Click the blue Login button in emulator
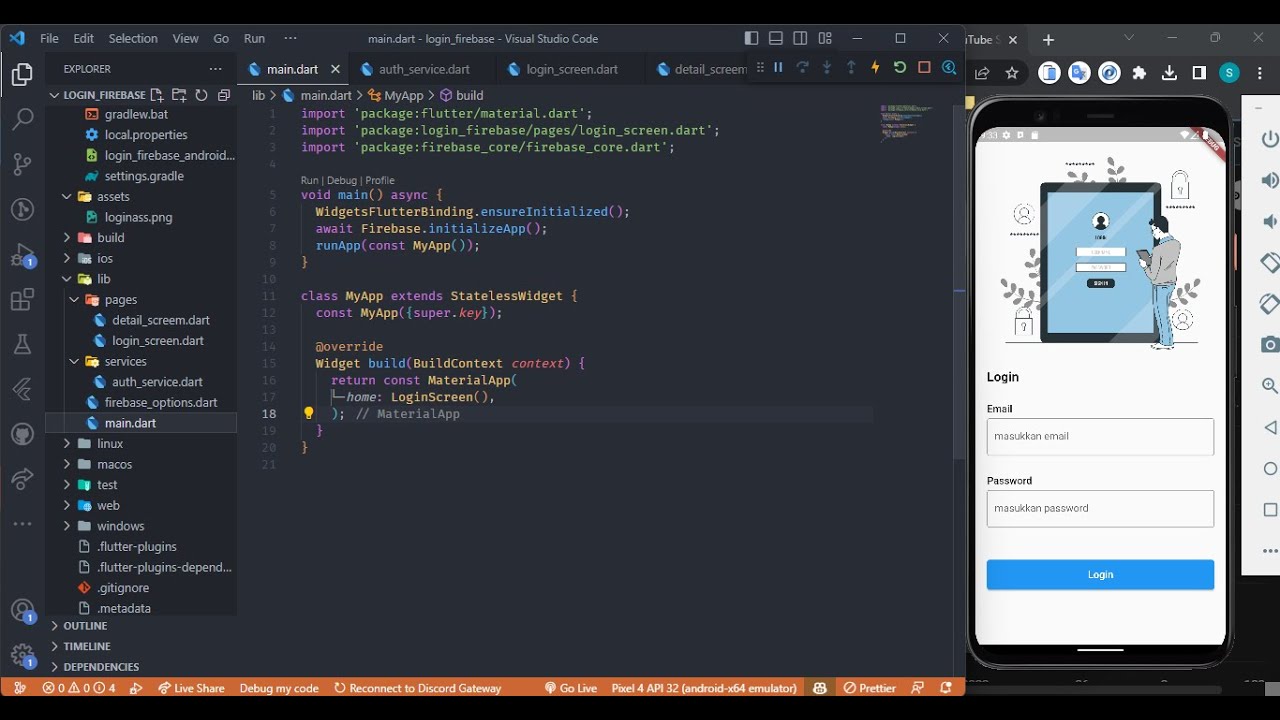This screenshot has height=720, width=1280. coord(1100,575)
